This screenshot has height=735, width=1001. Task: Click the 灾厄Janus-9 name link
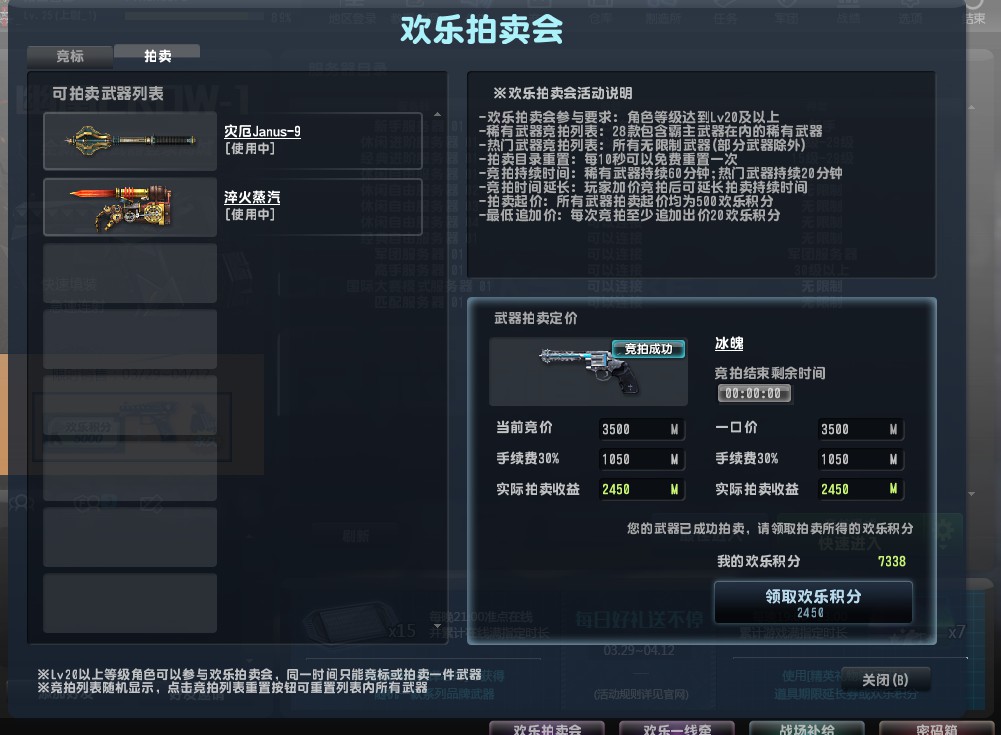click(x=262, y=132)
